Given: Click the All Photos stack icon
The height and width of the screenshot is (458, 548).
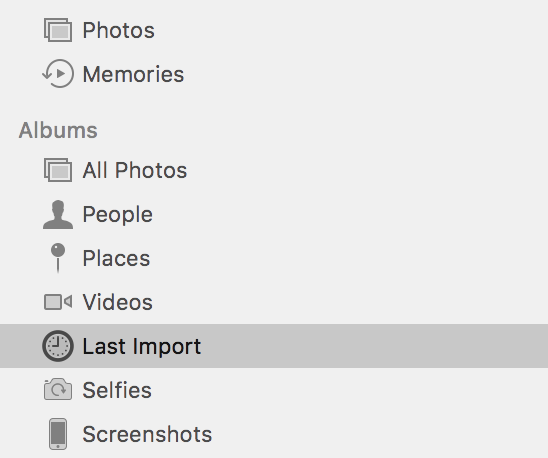Looking at the screenshot, I should click(58, 170).
